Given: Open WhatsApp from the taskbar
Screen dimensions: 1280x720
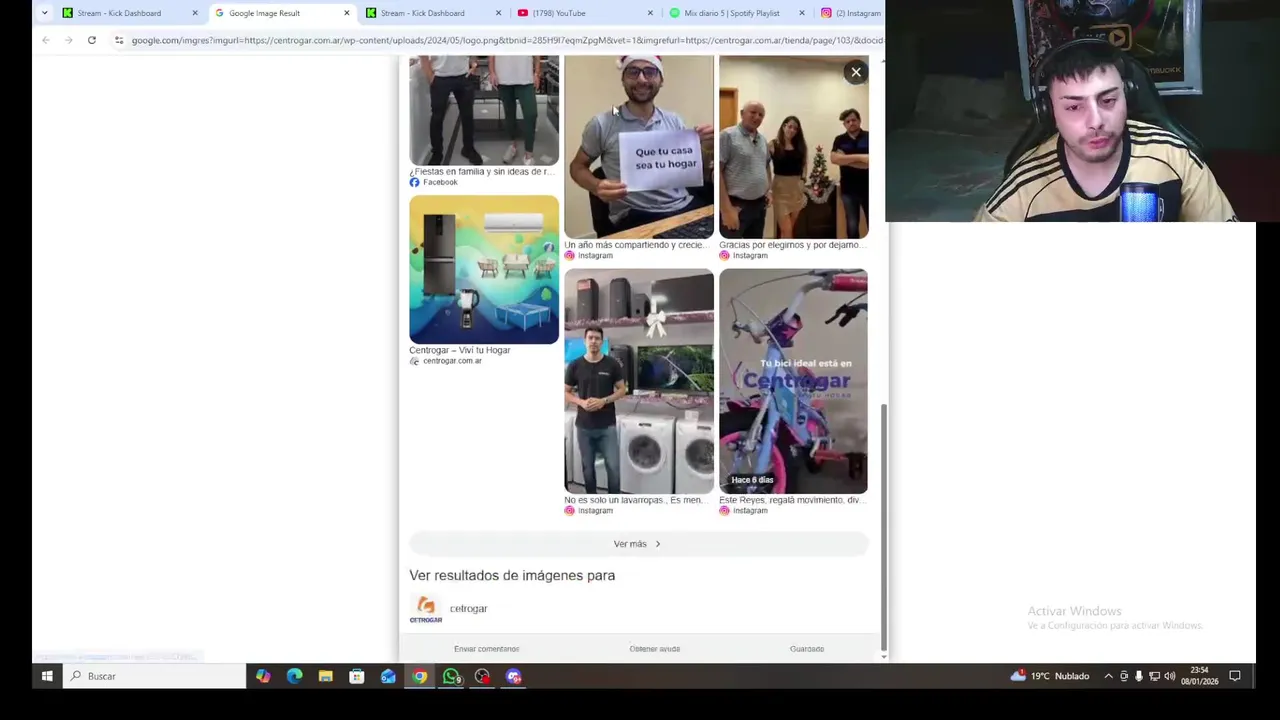Looking at the screenshot, I should tap(451, 676).
